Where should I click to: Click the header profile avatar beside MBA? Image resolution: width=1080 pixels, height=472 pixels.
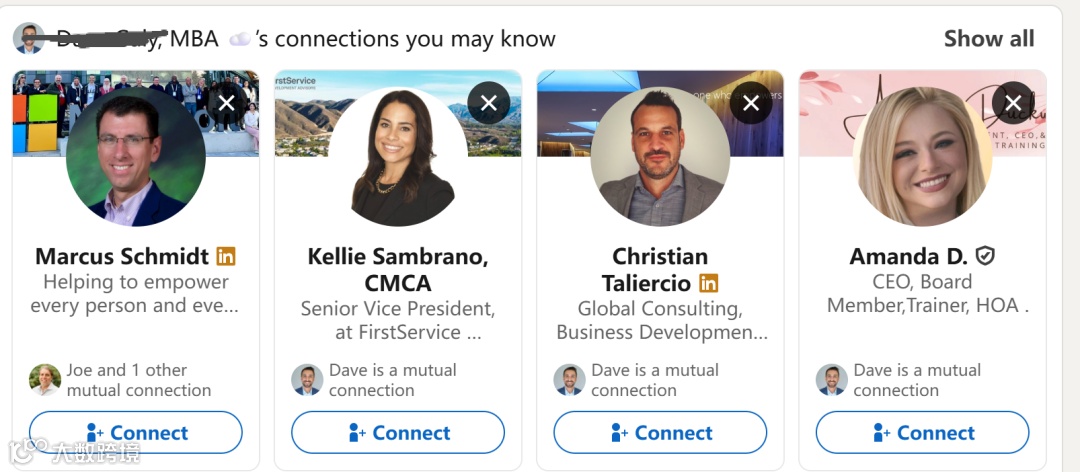coord(29,39)
